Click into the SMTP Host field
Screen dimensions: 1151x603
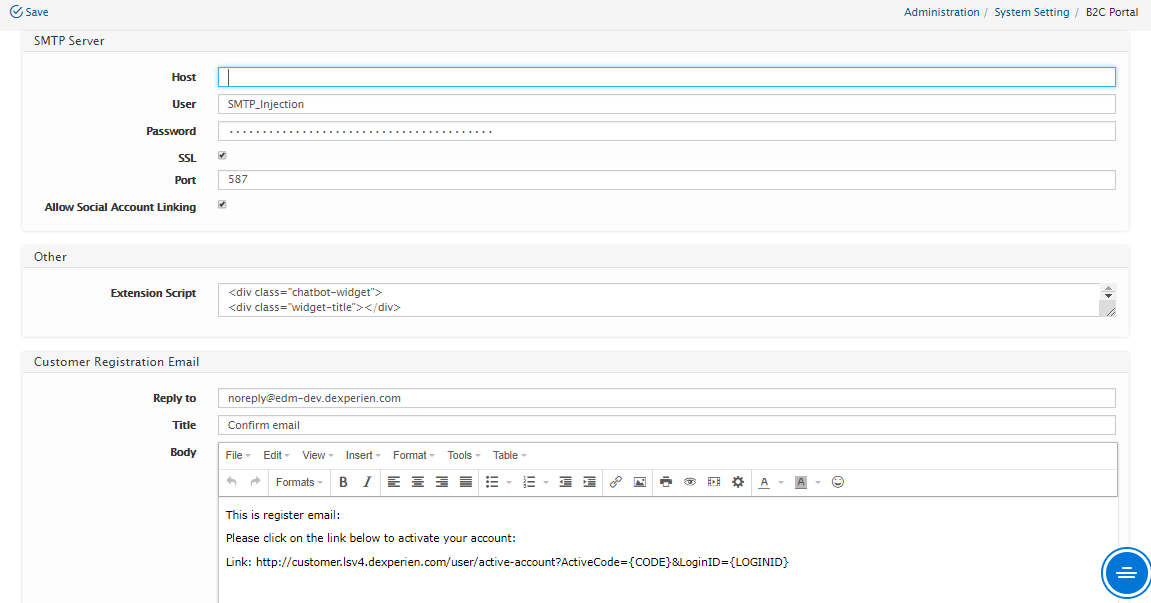pyautogui.click(x=665, y=77)
